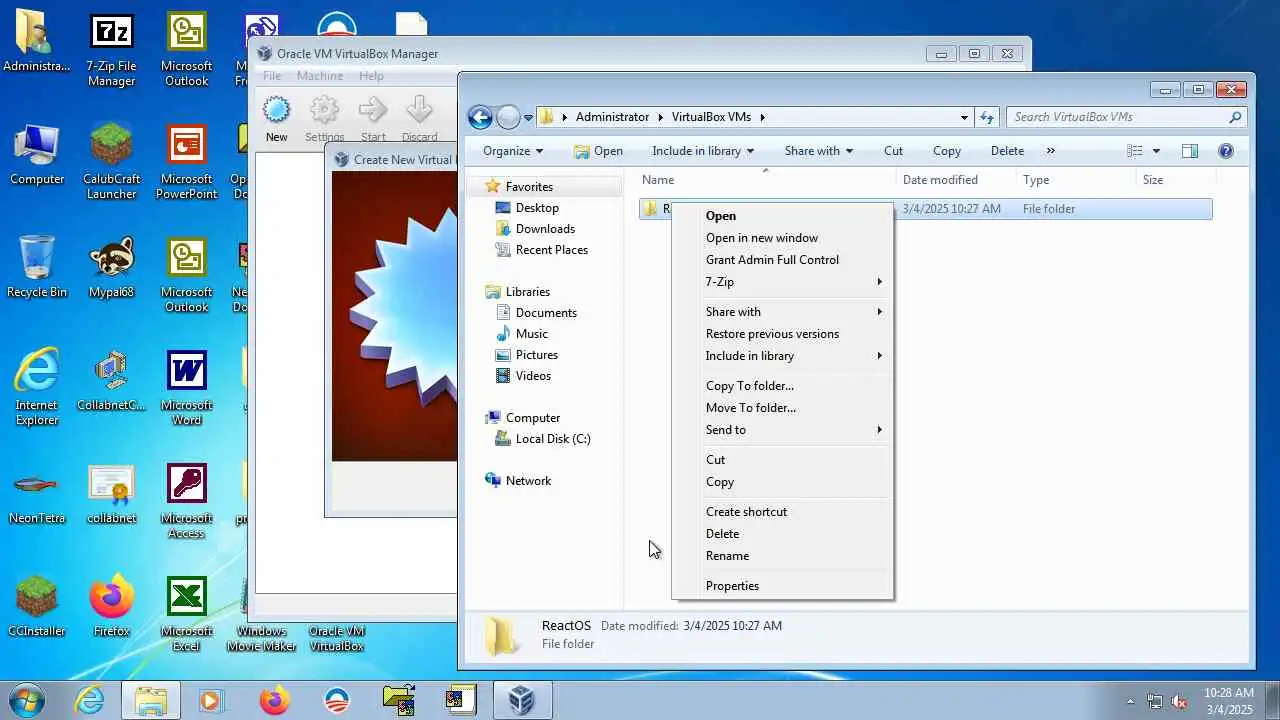The height and width of the screenshot is (720, 1280).
Task: Choose Restore previous versions
Action: tap(782, 334)
